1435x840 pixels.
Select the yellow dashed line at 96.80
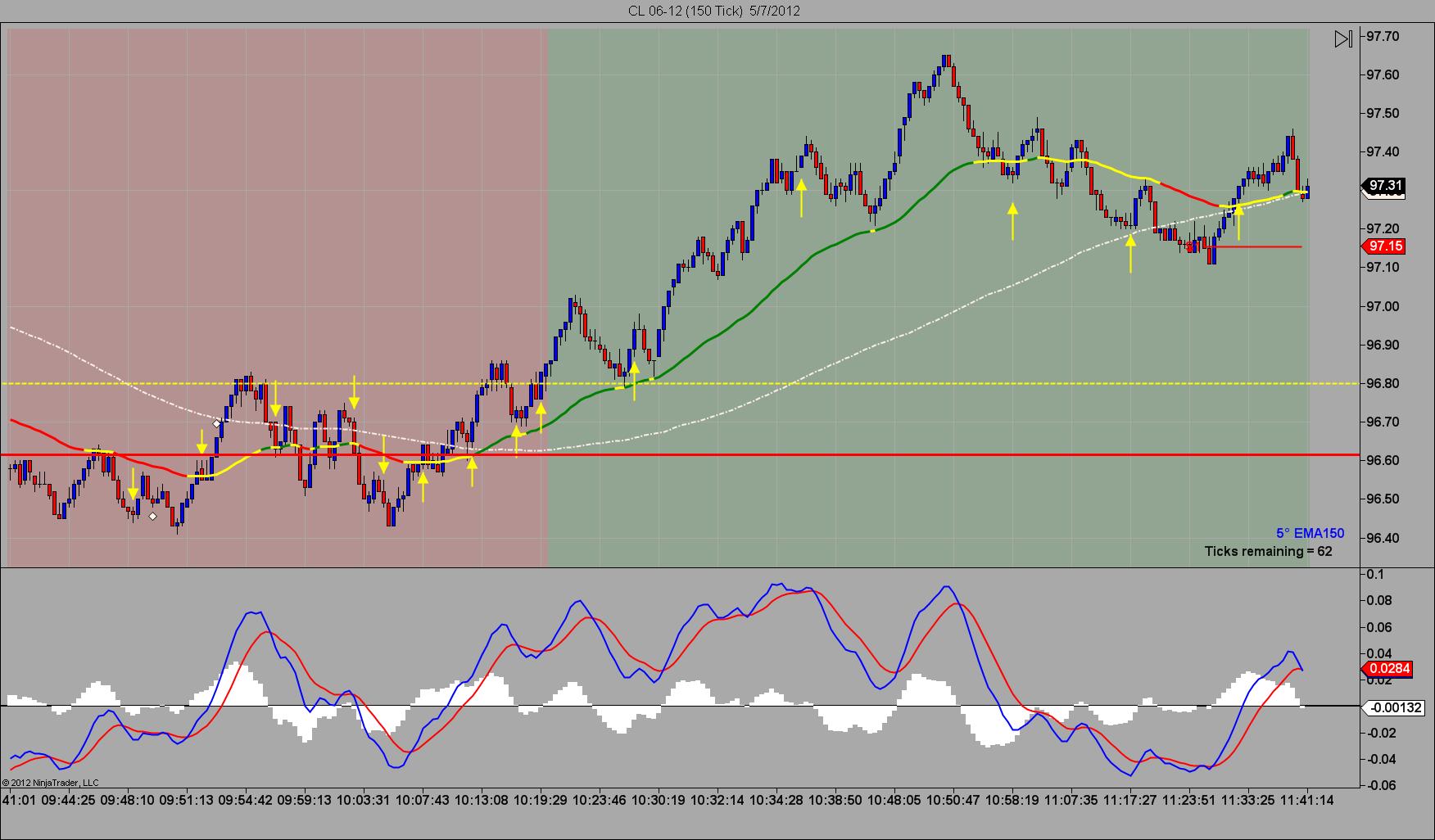pyautogui.click(x=680, y=383)
